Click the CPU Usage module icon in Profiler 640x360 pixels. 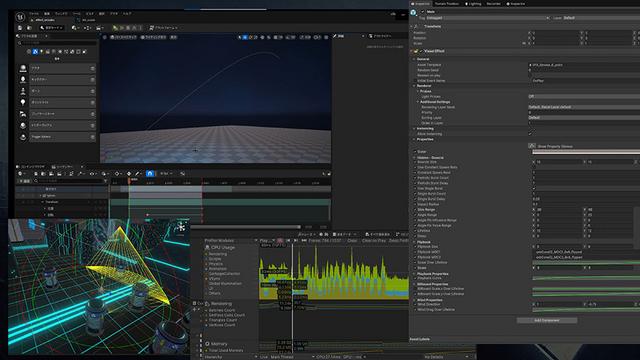207,247
